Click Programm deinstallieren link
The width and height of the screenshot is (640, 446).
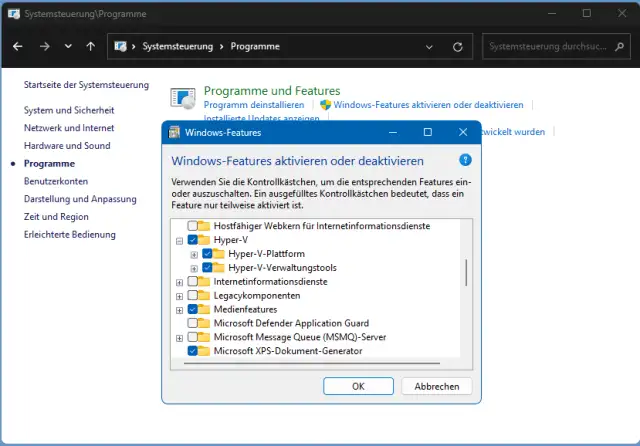tap(254, 105)
